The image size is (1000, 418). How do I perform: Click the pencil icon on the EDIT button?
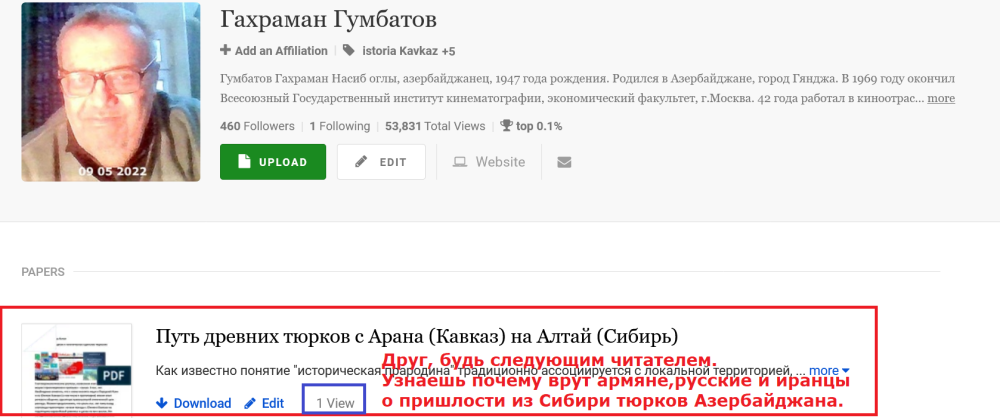[x=362, y=162]
